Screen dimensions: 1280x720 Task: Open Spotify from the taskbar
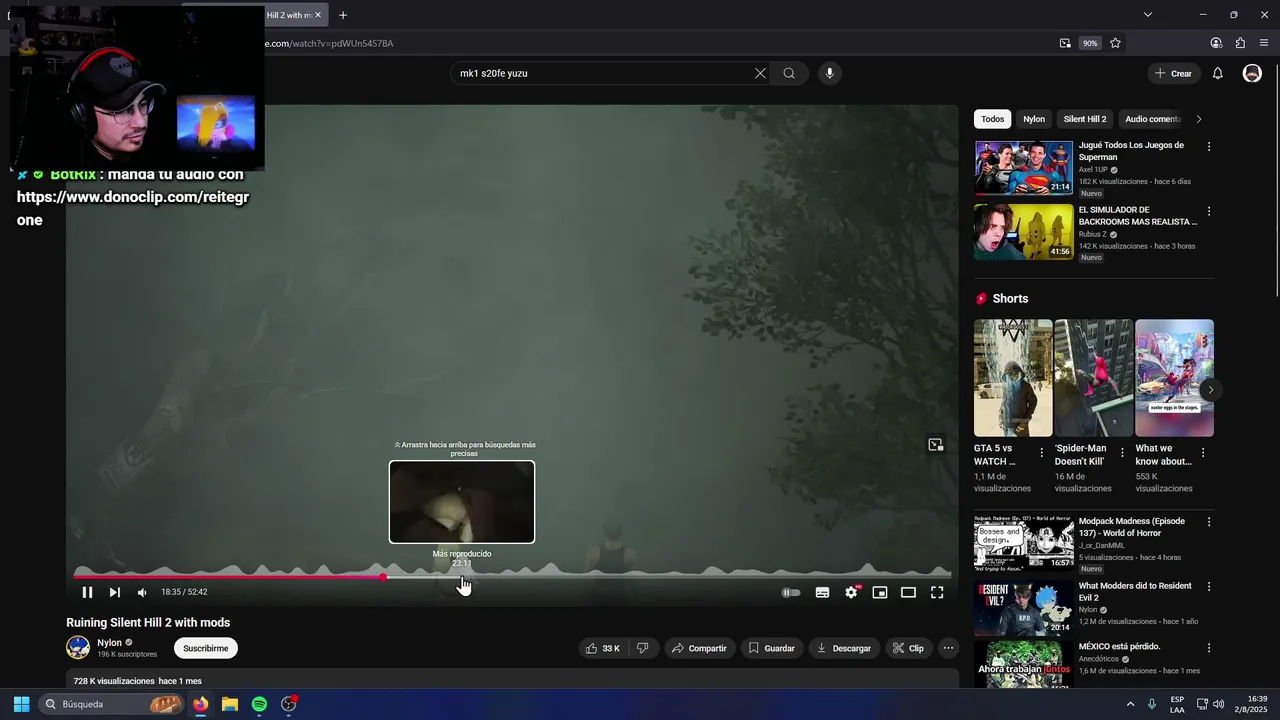pos(259,704)
